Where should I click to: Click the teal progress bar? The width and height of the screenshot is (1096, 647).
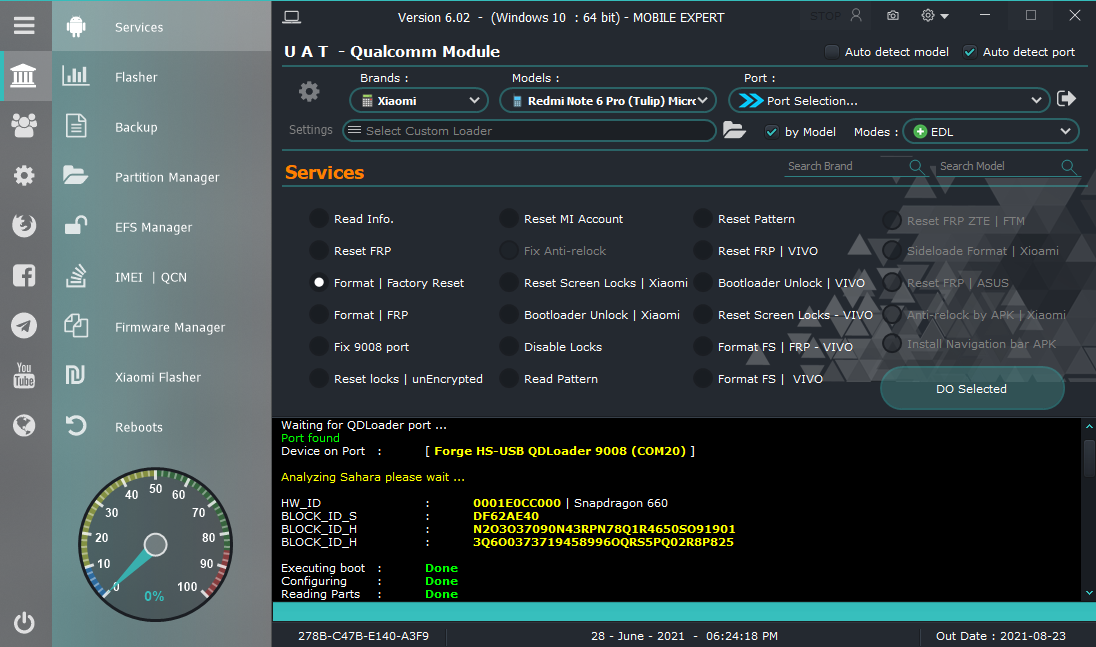pyautogui.click(x=684, y=611)
